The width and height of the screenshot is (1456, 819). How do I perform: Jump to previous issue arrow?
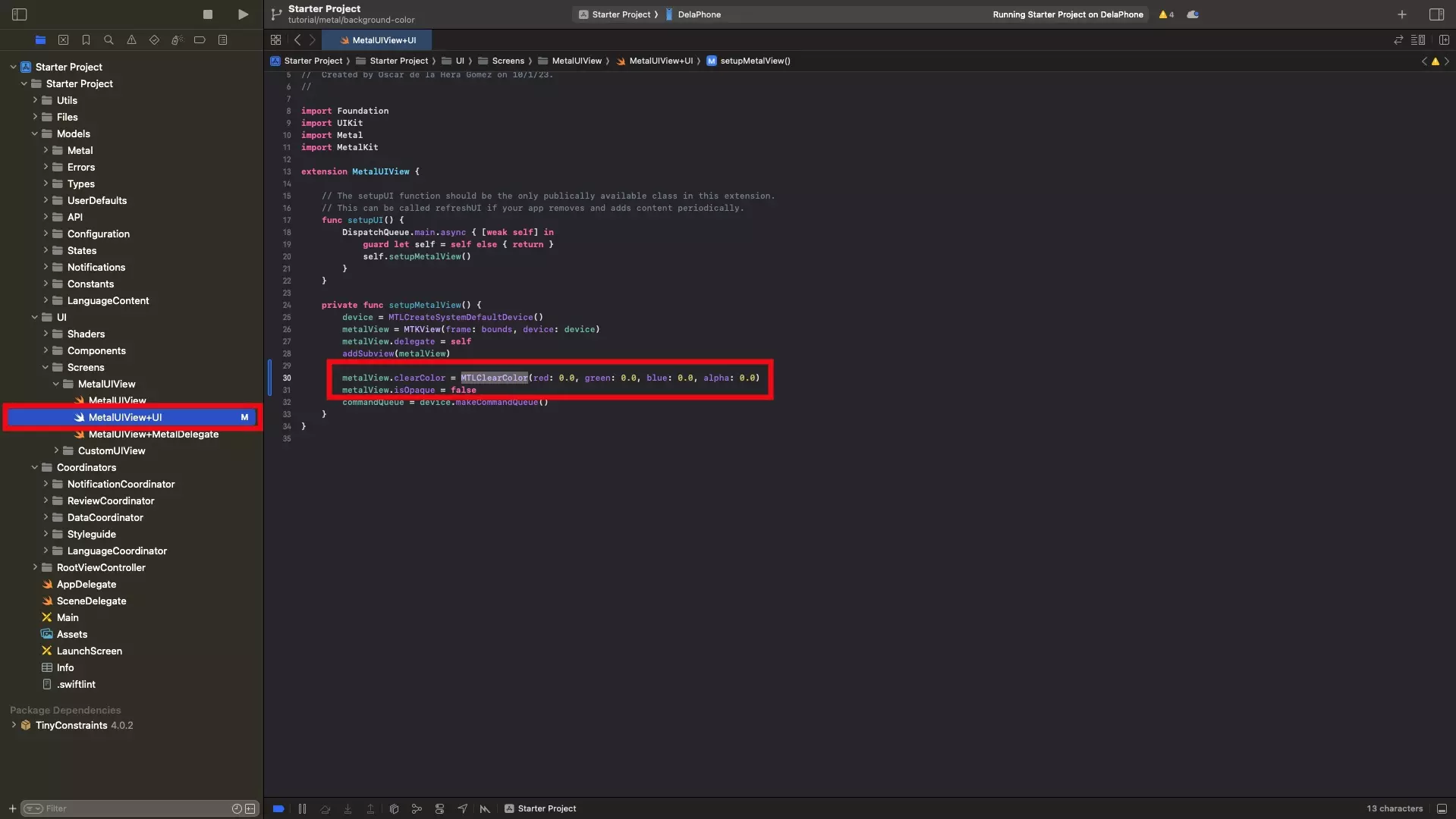(x=1424, y=61)
